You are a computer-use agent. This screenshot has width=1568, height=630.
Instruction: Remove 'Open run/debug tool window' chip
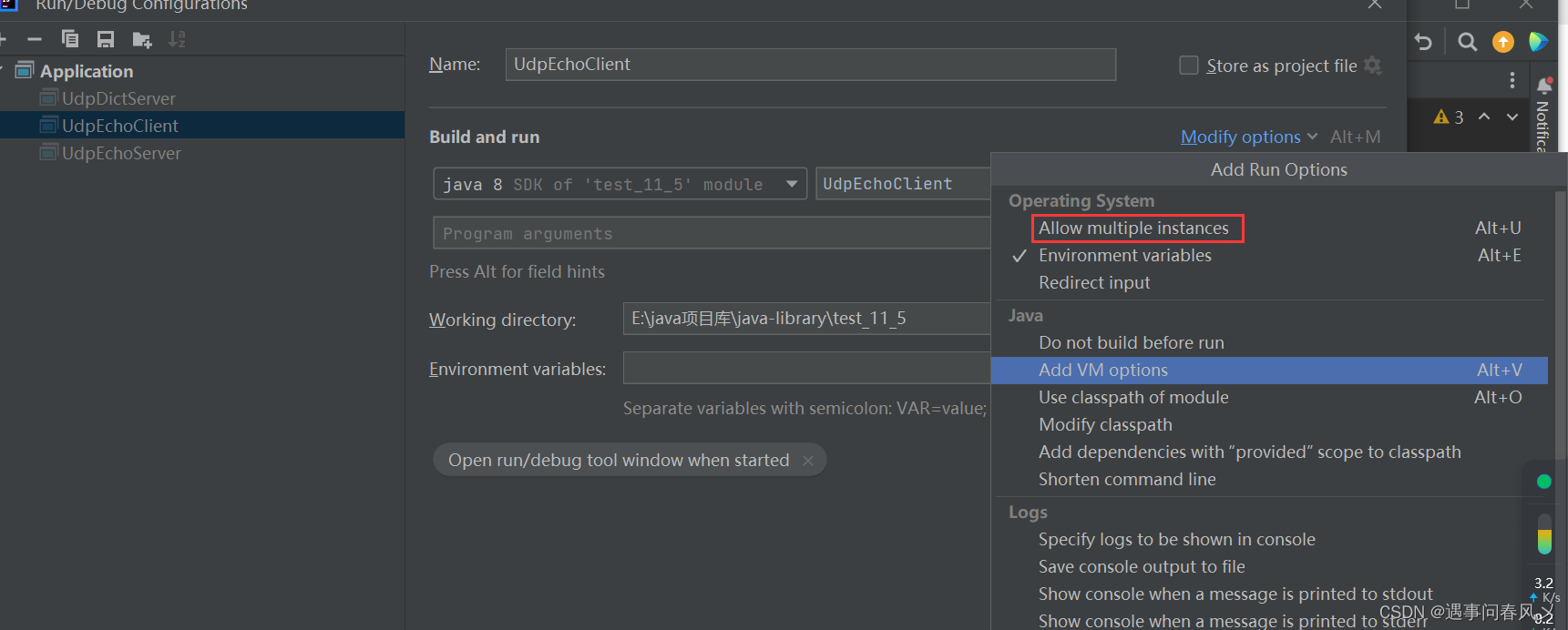pos(808,461)
